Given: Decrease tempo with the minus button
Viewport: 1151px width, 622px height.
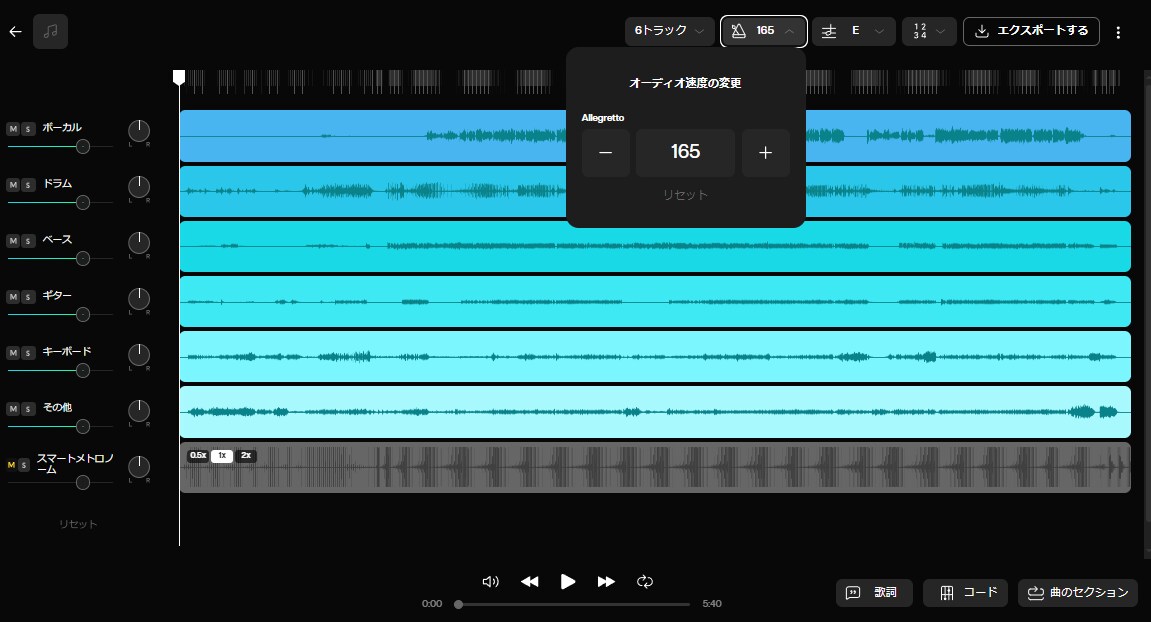Looking at the screenshot, I should click(x=606, y=153).
